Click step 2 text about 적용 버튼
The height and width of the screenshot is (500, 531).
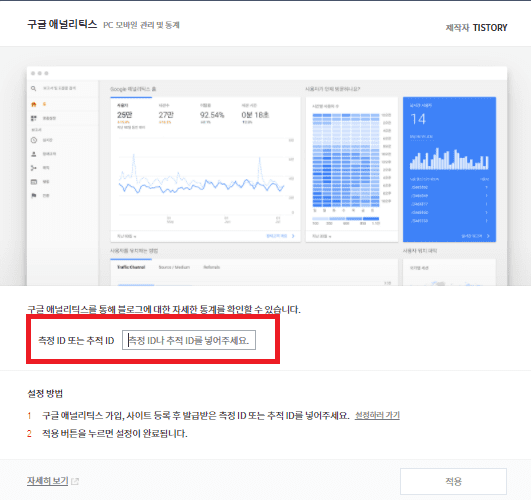(x=114, y=433)
